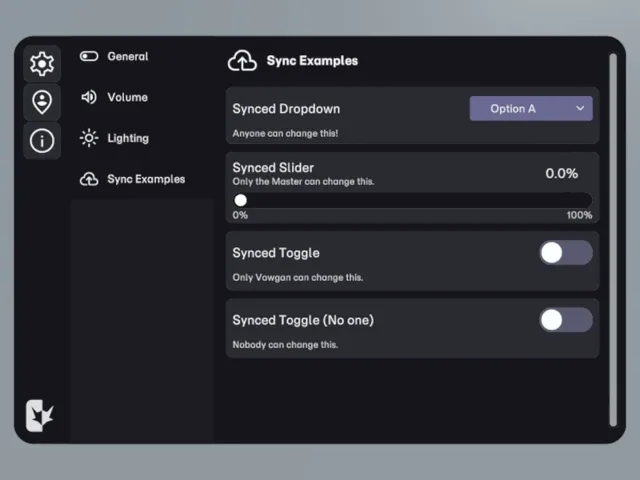The width and height of the screenshot is (640, 480).
Task: Click the Sync Examples heading text
Action: coord(312,61)
